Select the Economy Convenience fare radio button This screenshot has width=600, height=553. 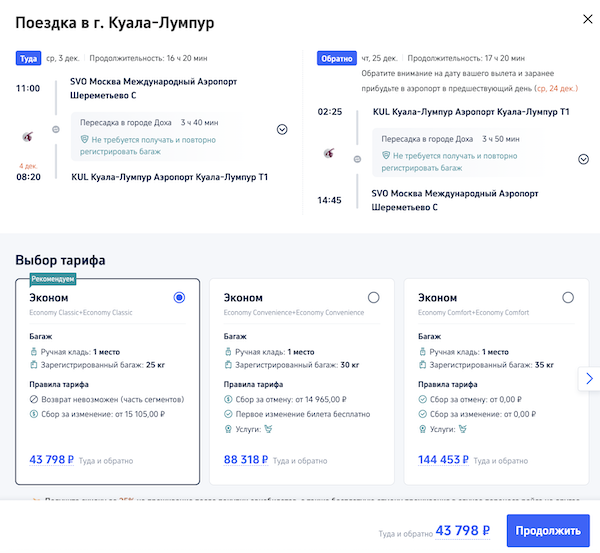[374, 297]
